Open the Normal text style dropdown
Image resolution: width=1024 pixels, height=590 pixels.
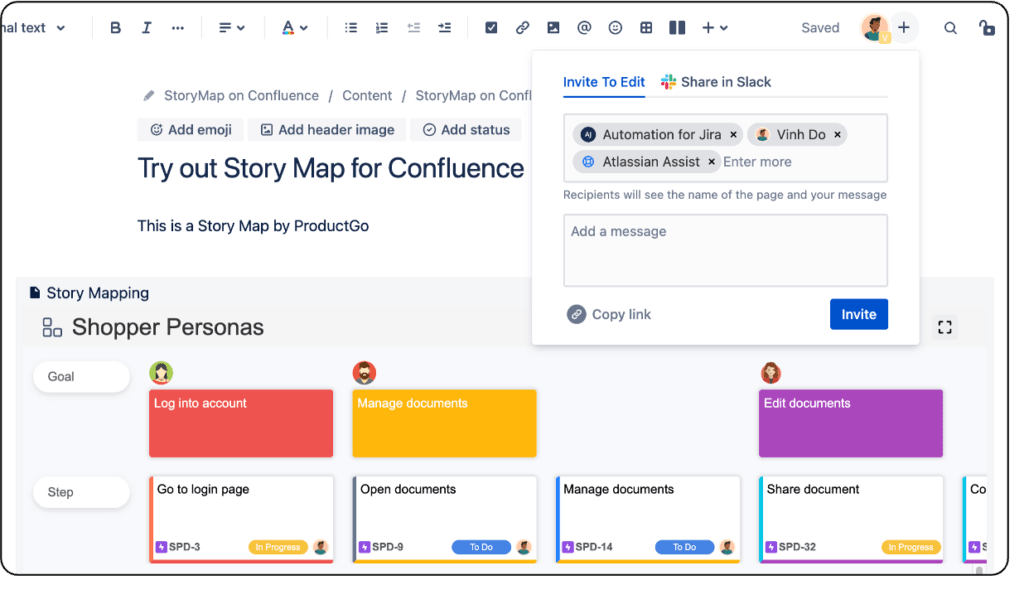coord(30,27)
